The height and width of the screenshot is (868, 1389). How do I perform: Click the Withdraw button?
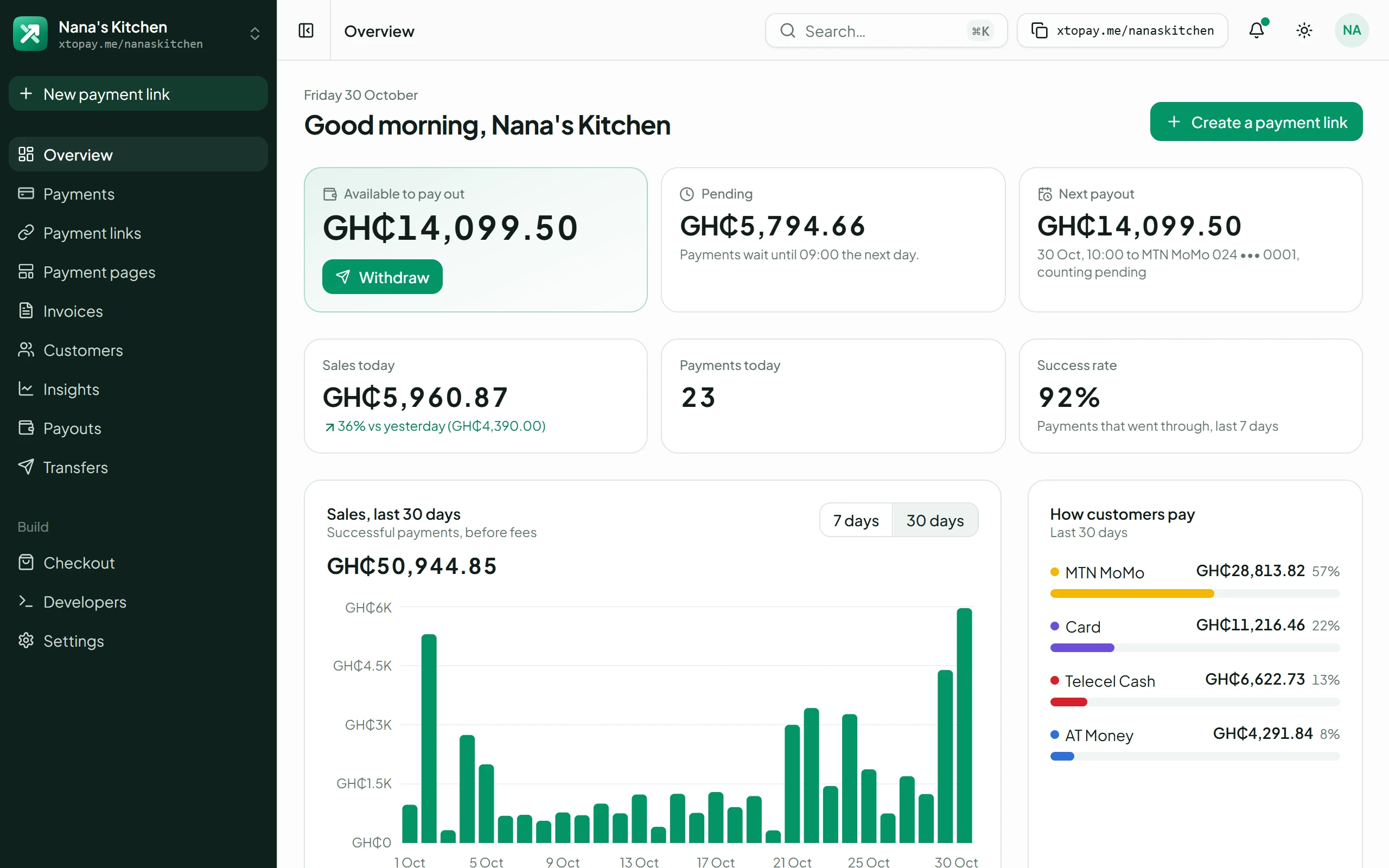coord(383,277)
